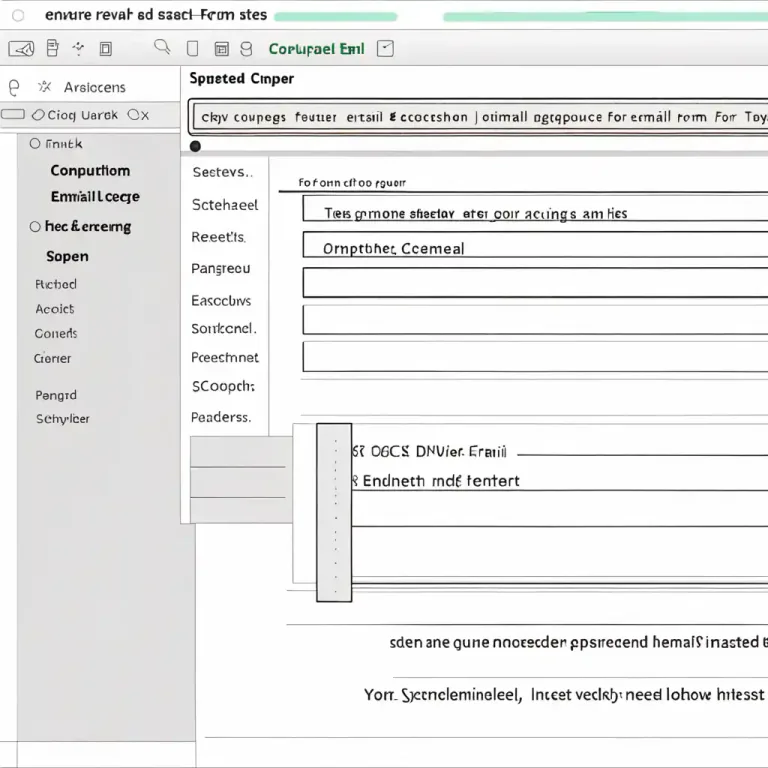This screenshot has width=768, height=768.
Task: Switch to the Peaderss tab
Action: pos(221,417)
